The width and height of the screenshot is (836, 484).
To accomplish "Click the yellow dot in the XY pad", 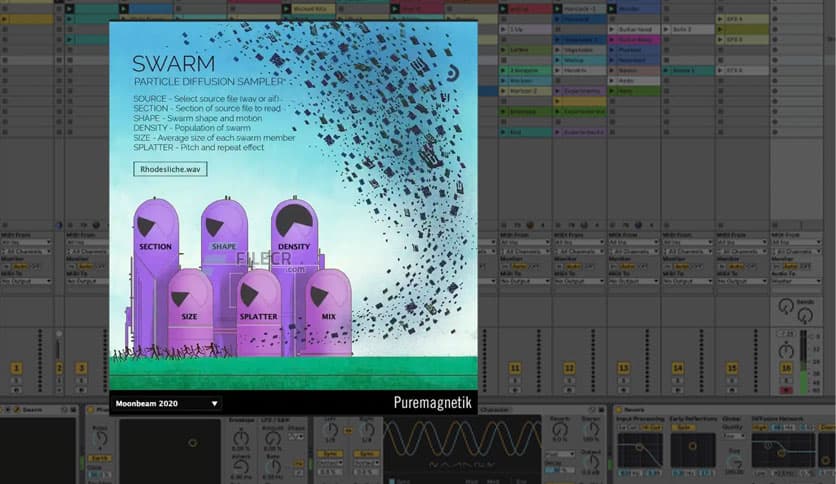I will pyautogui.click(x=193, y=442).
